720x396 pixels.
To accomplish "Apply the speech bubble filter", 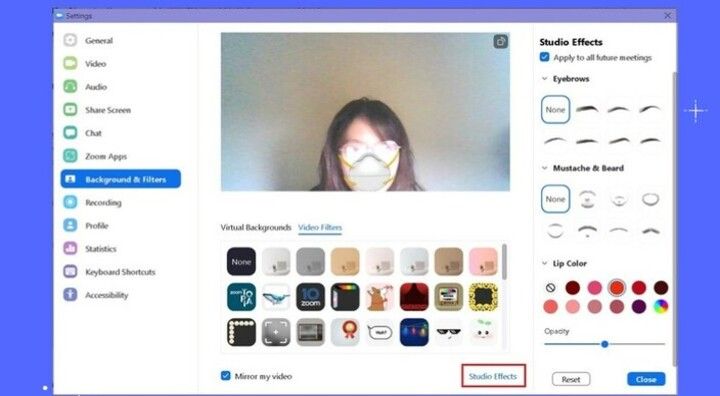I will 380,332.
